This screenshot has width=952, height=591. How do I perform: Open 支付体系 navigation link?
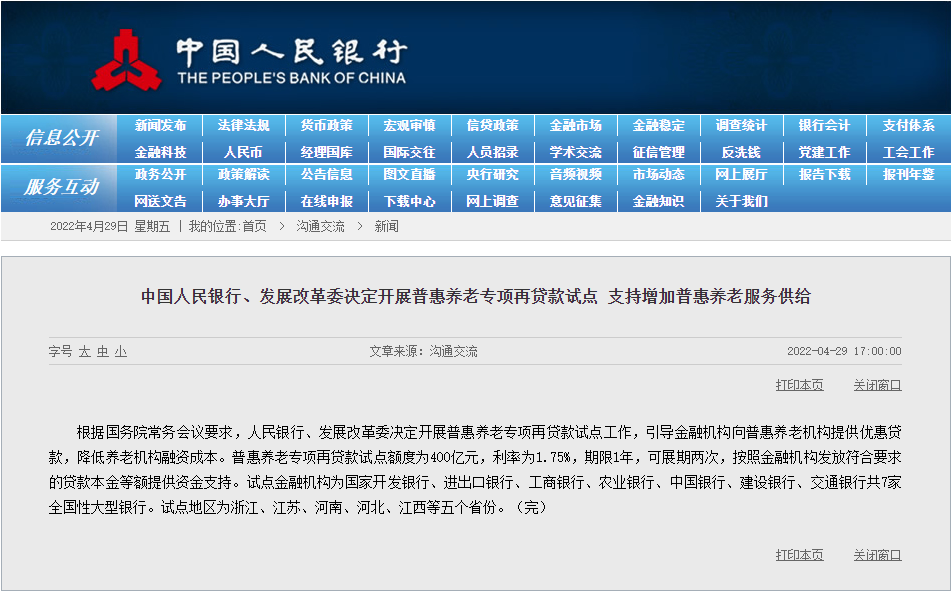pyautogui.click(x=908, y=126)
